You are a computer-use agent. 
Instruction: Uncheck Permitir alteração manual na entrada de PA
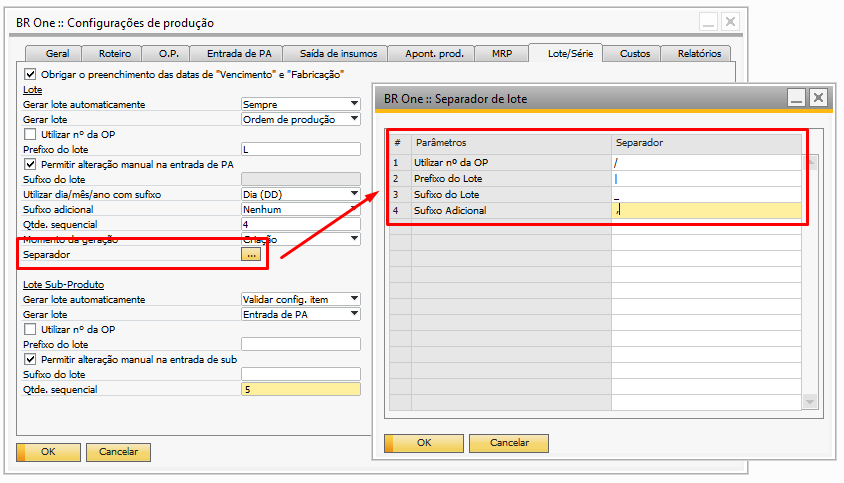coord(29,164)
